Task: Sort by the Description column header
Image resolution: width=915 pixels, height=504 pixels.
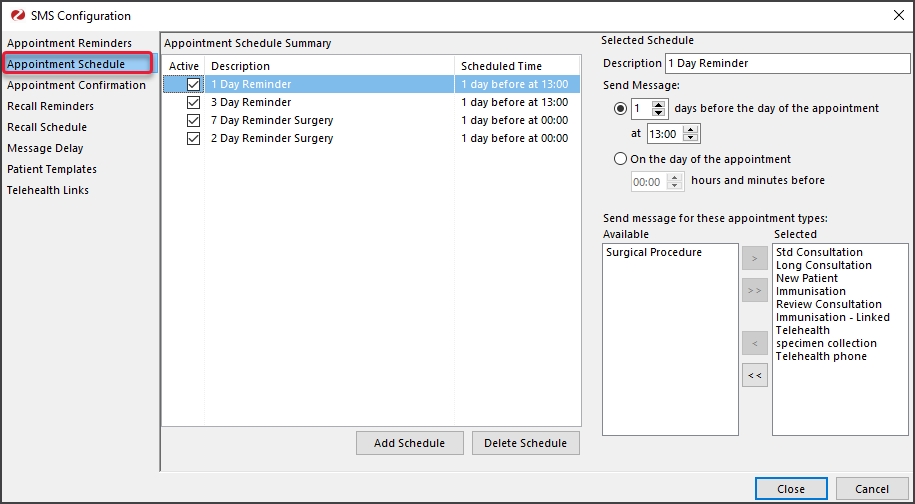Action: point(330,66)
